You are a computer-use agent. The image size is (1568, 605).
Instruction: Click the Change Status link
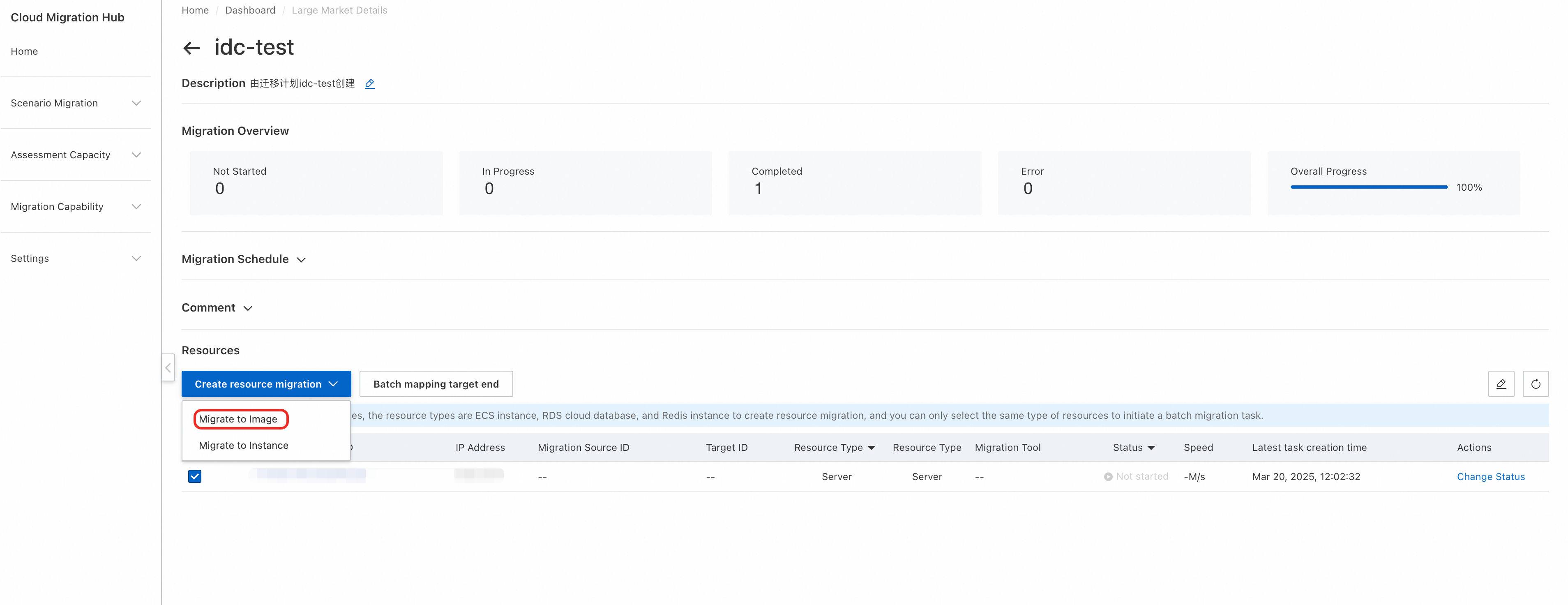1490,477
